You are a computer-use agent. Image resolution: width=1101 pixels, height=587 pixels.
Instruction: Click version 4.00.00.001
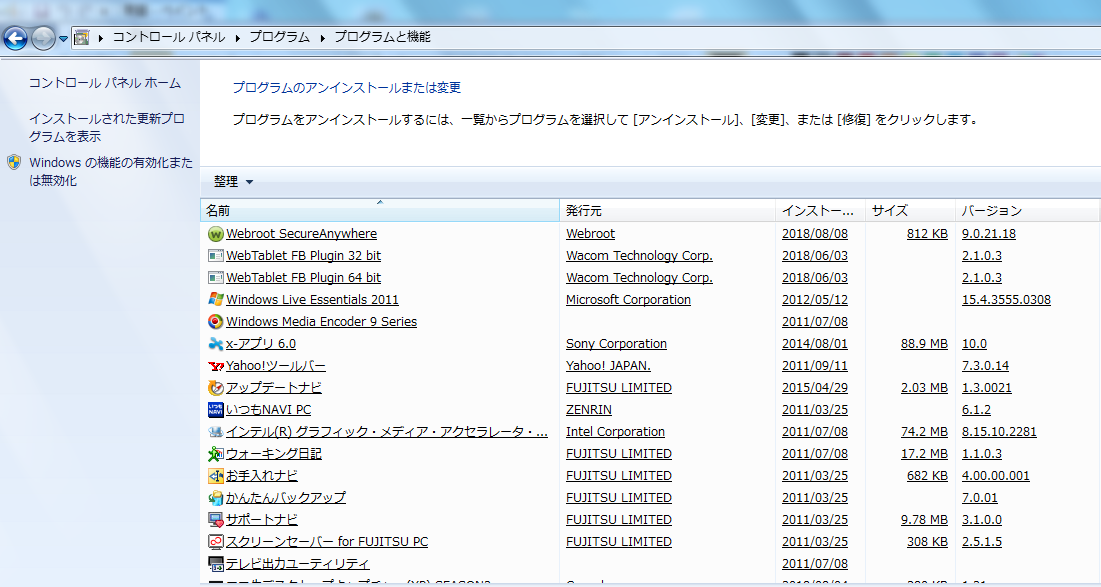996,475
